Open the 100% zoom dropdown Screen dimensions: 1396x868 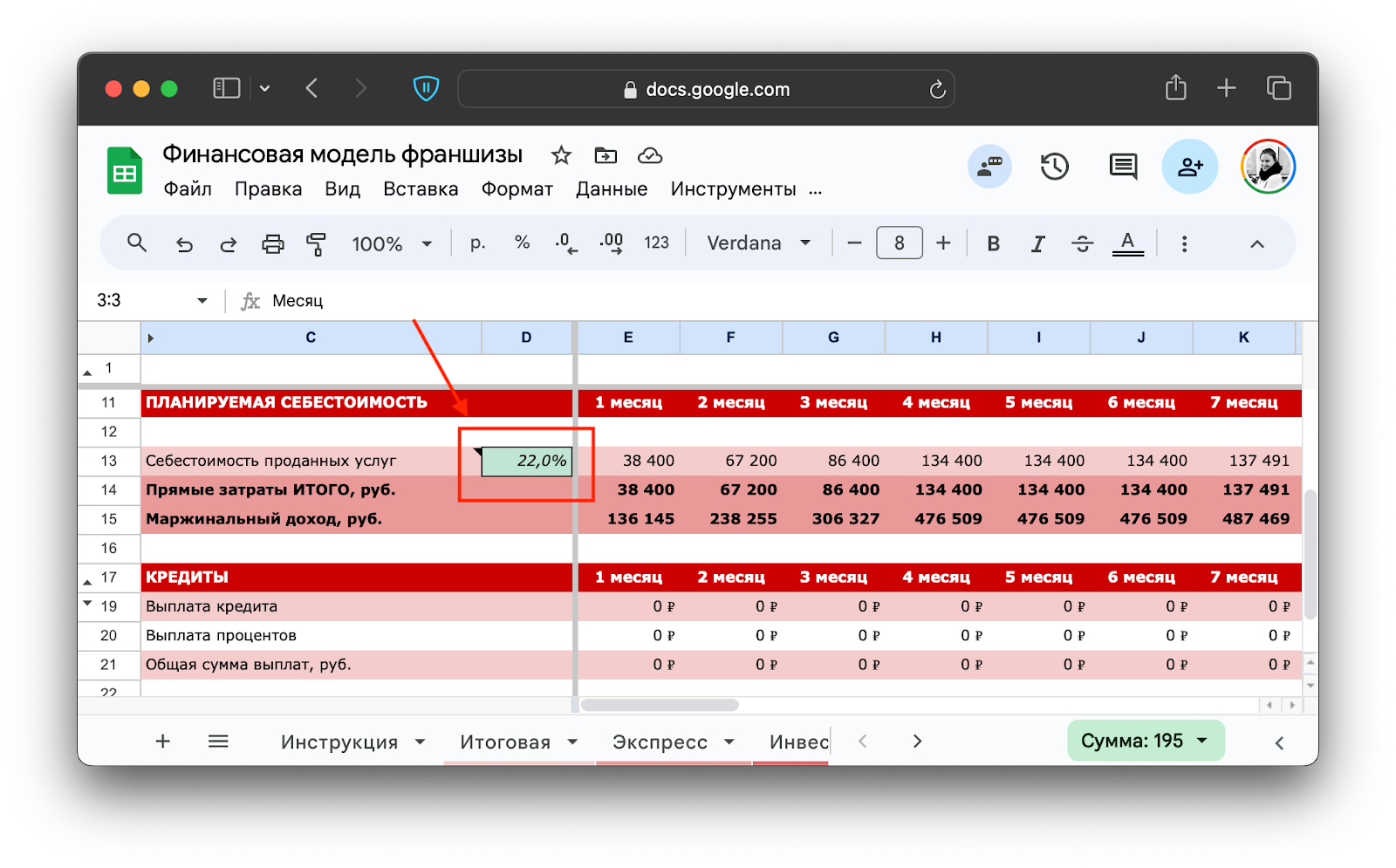(x=392, y=244)
